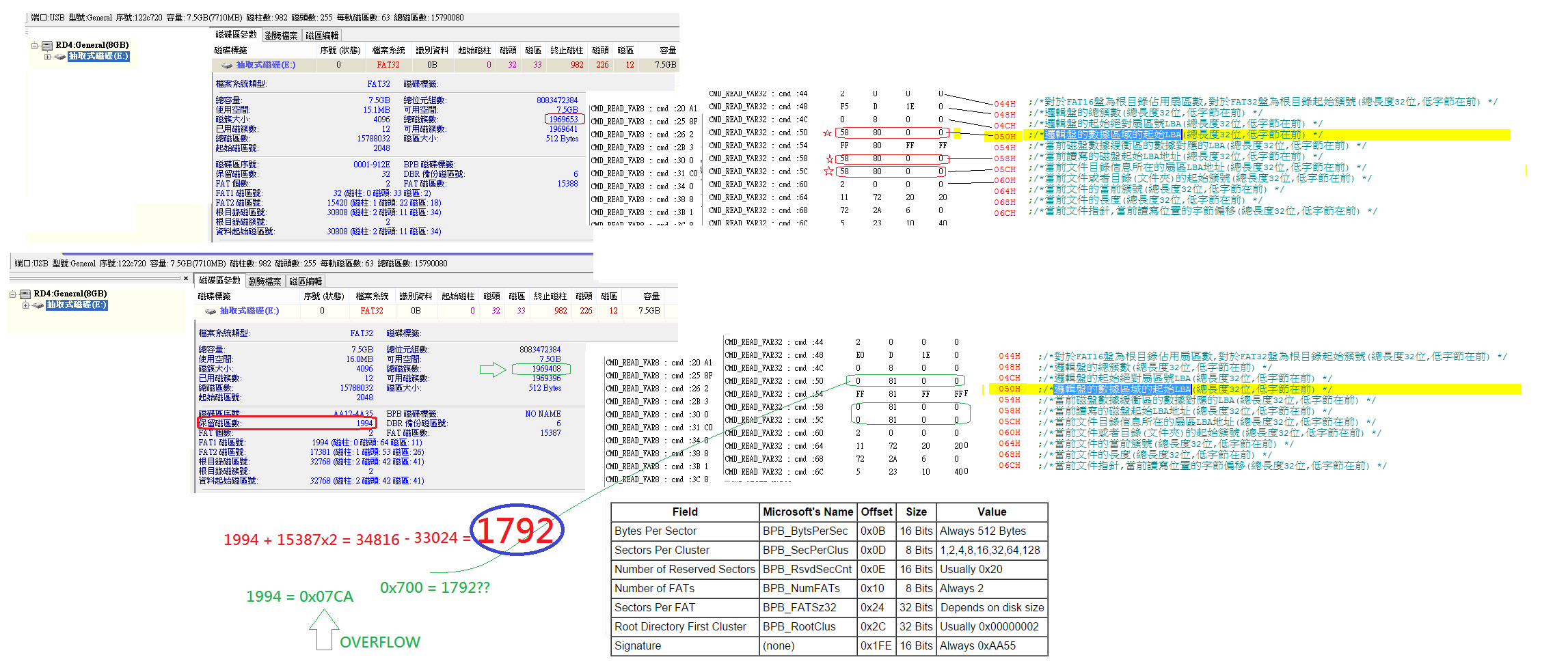This screenshot has height=668, width=1568.
Task: Select 抽取式磁碟(E:) tree item in upper window
Action: coord(98,56)
